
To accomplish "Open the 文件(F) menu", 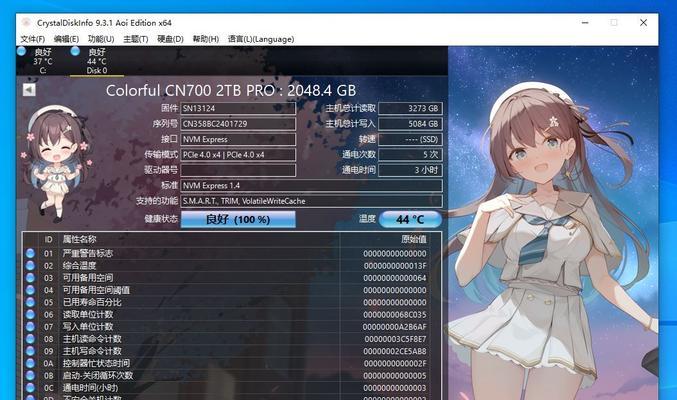I will pyautogui.click(x=33, y=39).
